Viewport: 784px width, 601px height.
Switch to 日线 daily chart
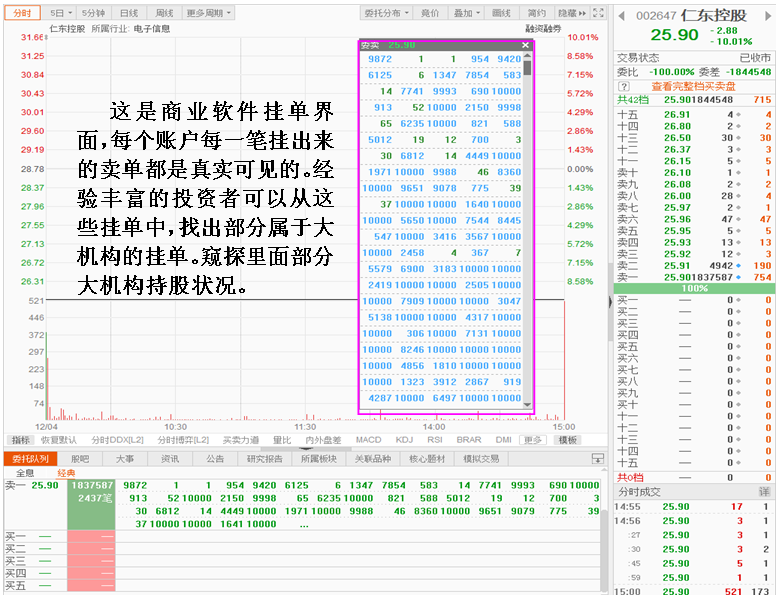coord(129,13)
